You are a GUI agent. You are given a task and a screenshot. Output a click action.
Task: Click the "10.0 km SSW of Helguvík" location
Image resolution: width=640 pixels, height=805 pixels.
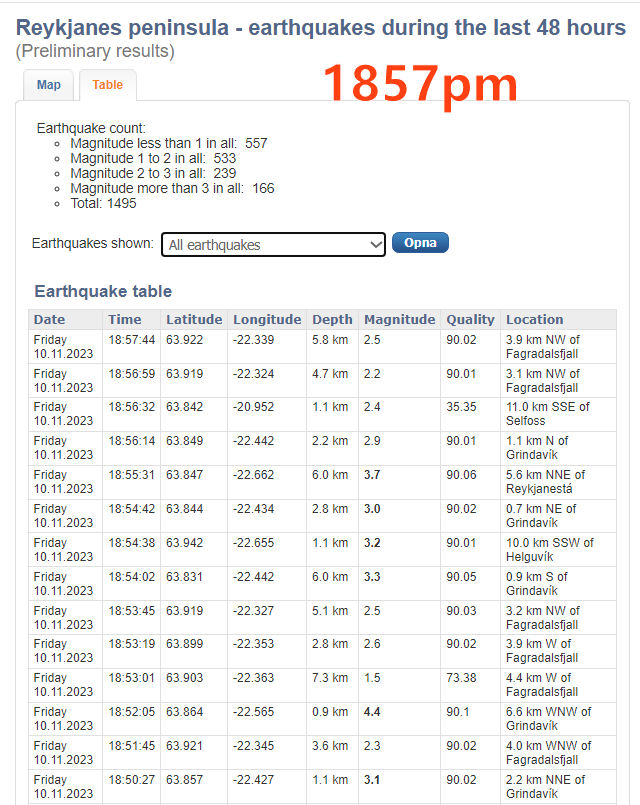(549, 550)
